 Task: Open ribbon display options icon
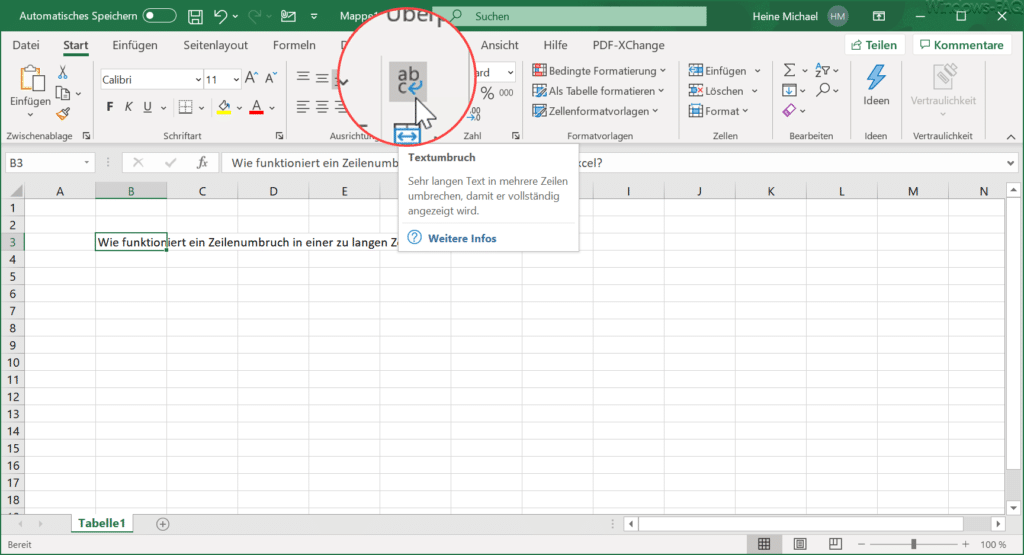click(x=879, y=16)
